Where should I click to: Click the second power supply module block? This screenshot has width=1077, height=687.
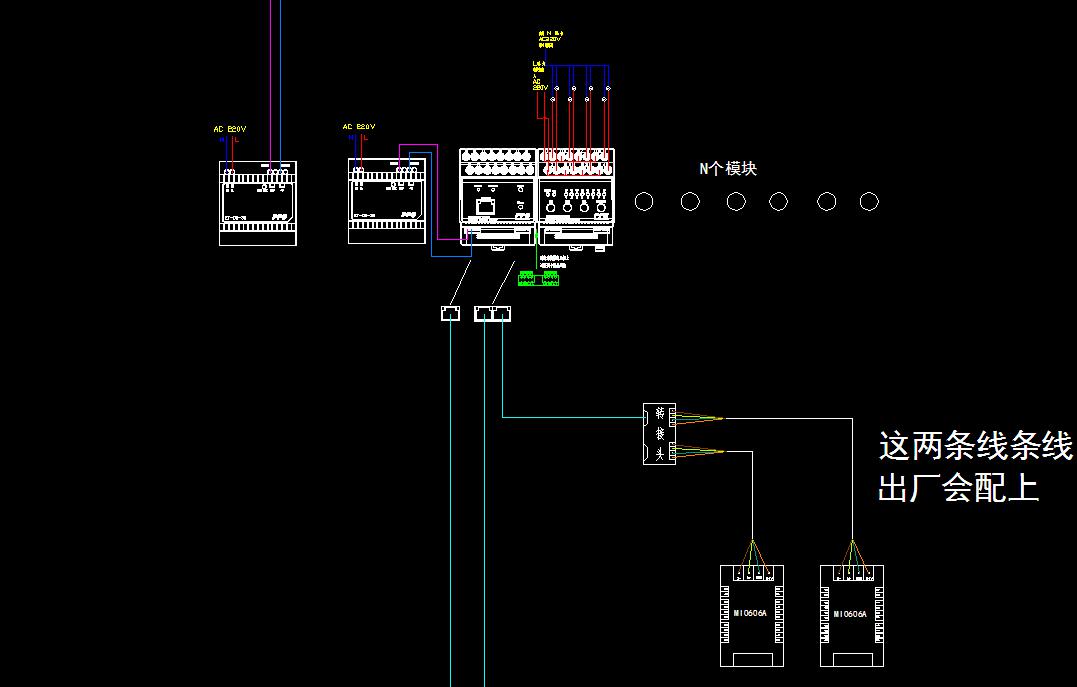(387, 200)
